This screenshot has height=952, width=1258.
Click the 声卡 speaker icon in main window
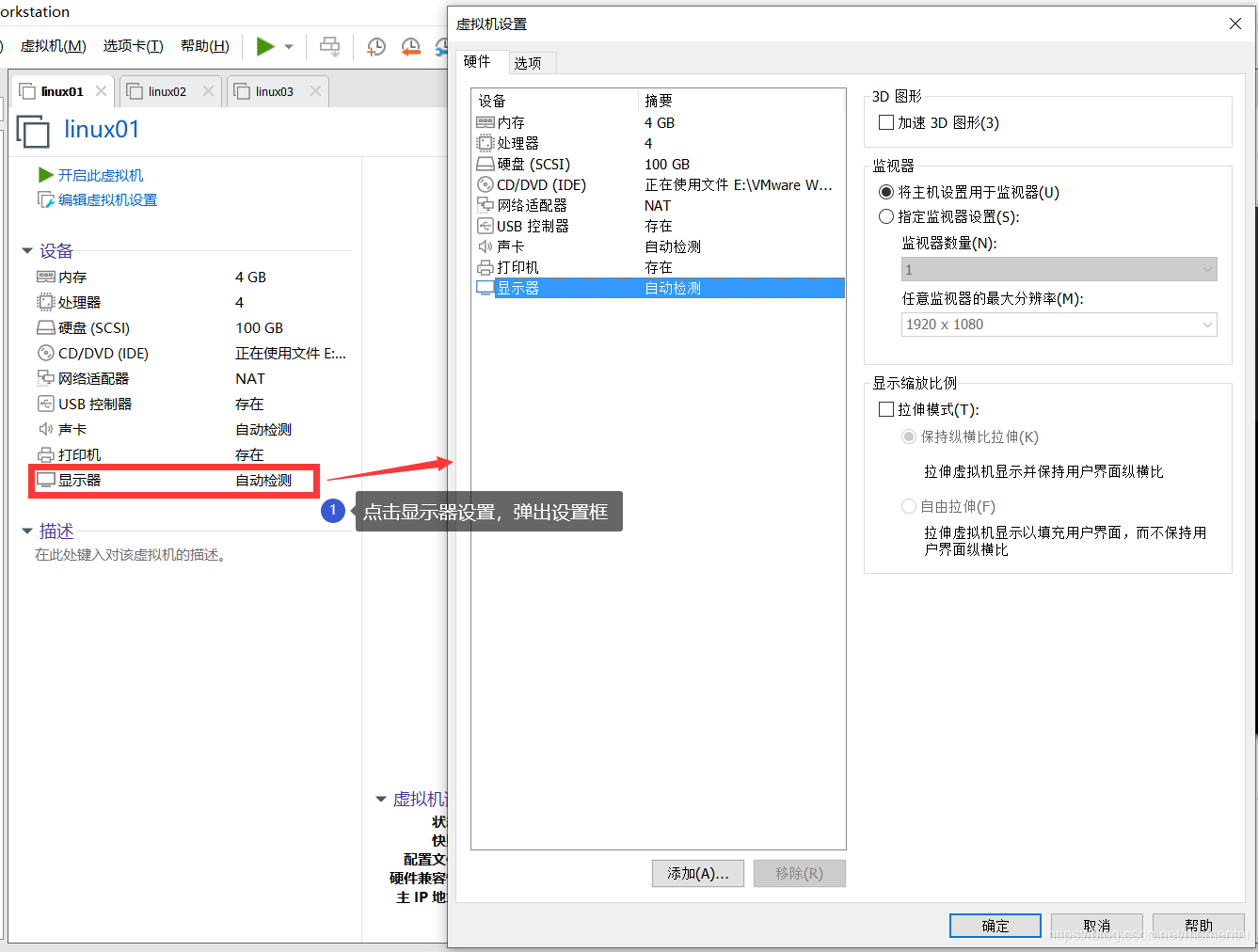[x=45, y=429]
